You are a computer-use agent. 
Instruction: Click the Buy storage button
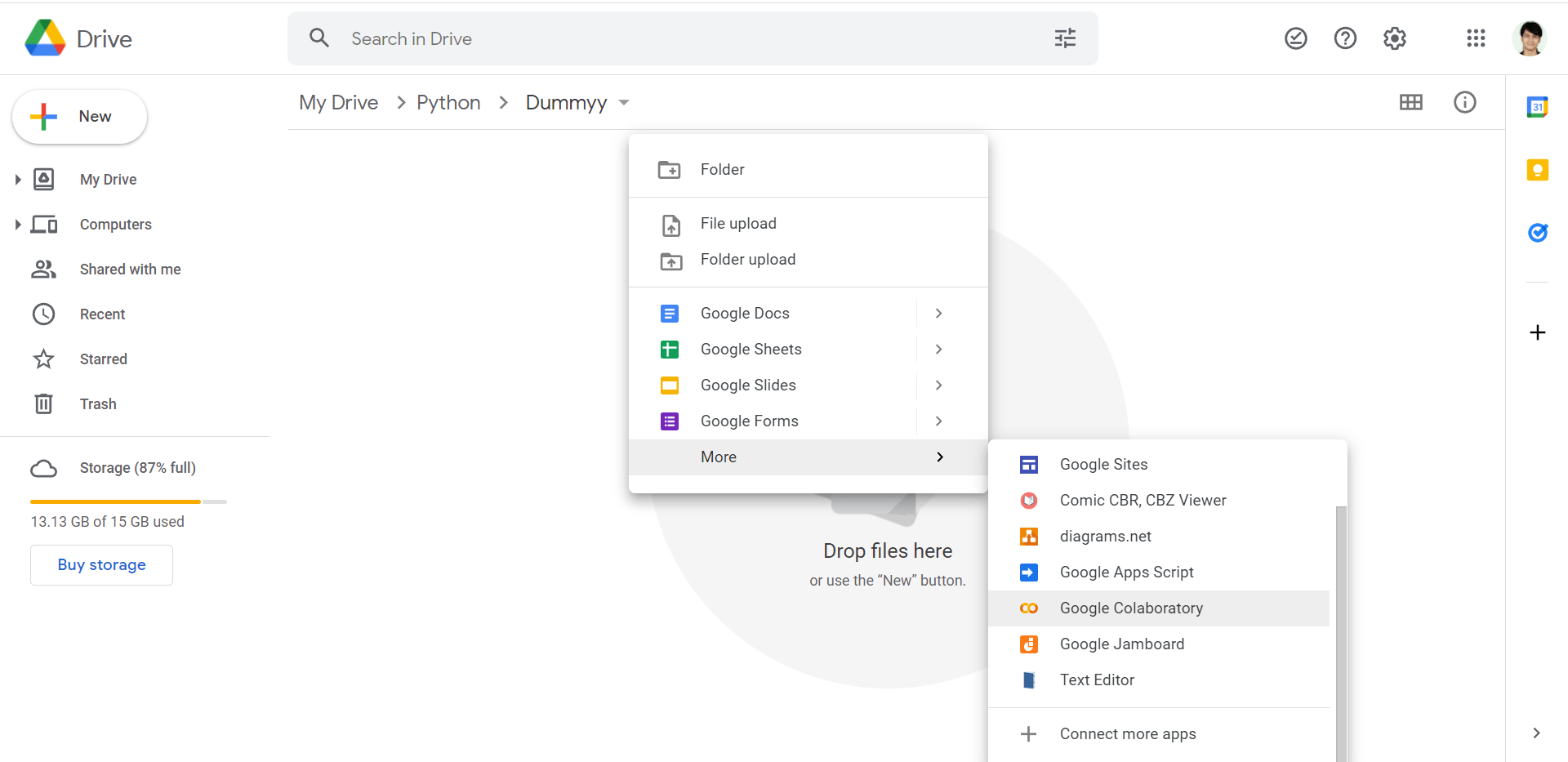click(101, 564)
